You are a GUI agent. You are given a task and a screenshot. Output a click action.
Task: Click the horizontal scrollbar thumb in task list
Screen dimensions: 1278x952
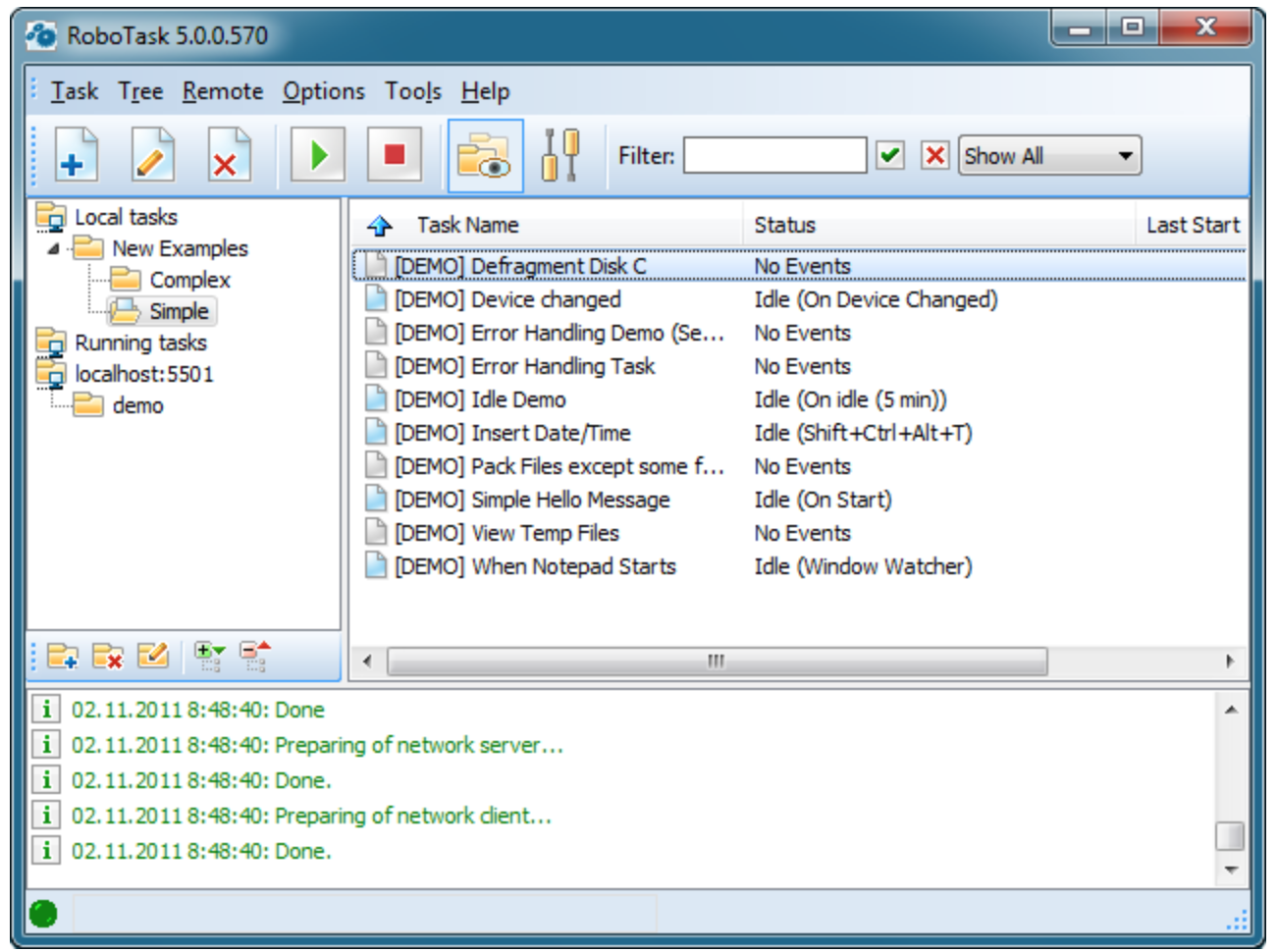tap(717, 661)
